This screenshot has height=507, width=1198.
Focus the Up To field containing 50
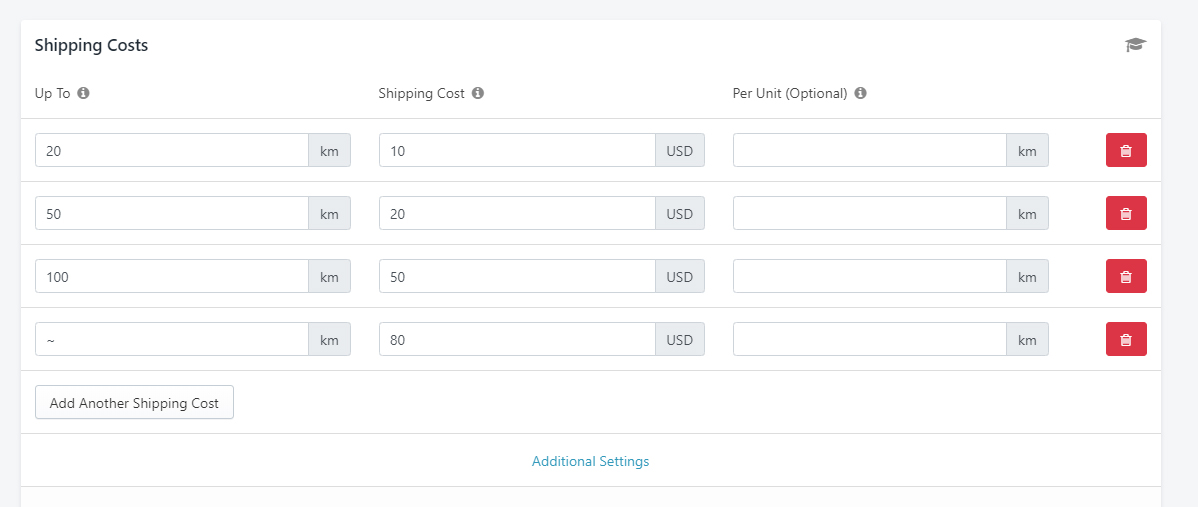coord(171,213)
